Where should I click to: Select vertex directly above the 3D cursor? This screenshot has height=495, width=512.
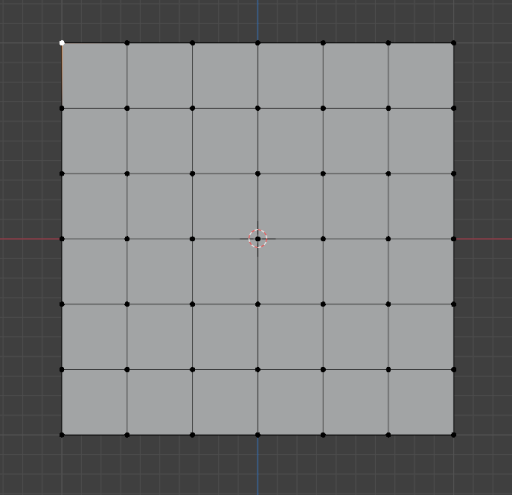pyautogui.click(x=258, y=173)
